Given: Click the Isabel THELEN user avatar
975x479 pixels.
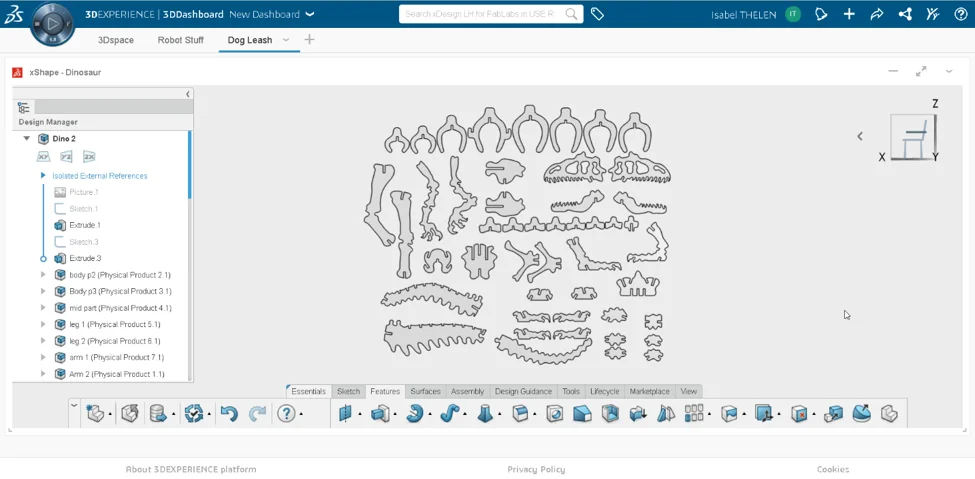Looking at the screenshot, I should [792, 14].
